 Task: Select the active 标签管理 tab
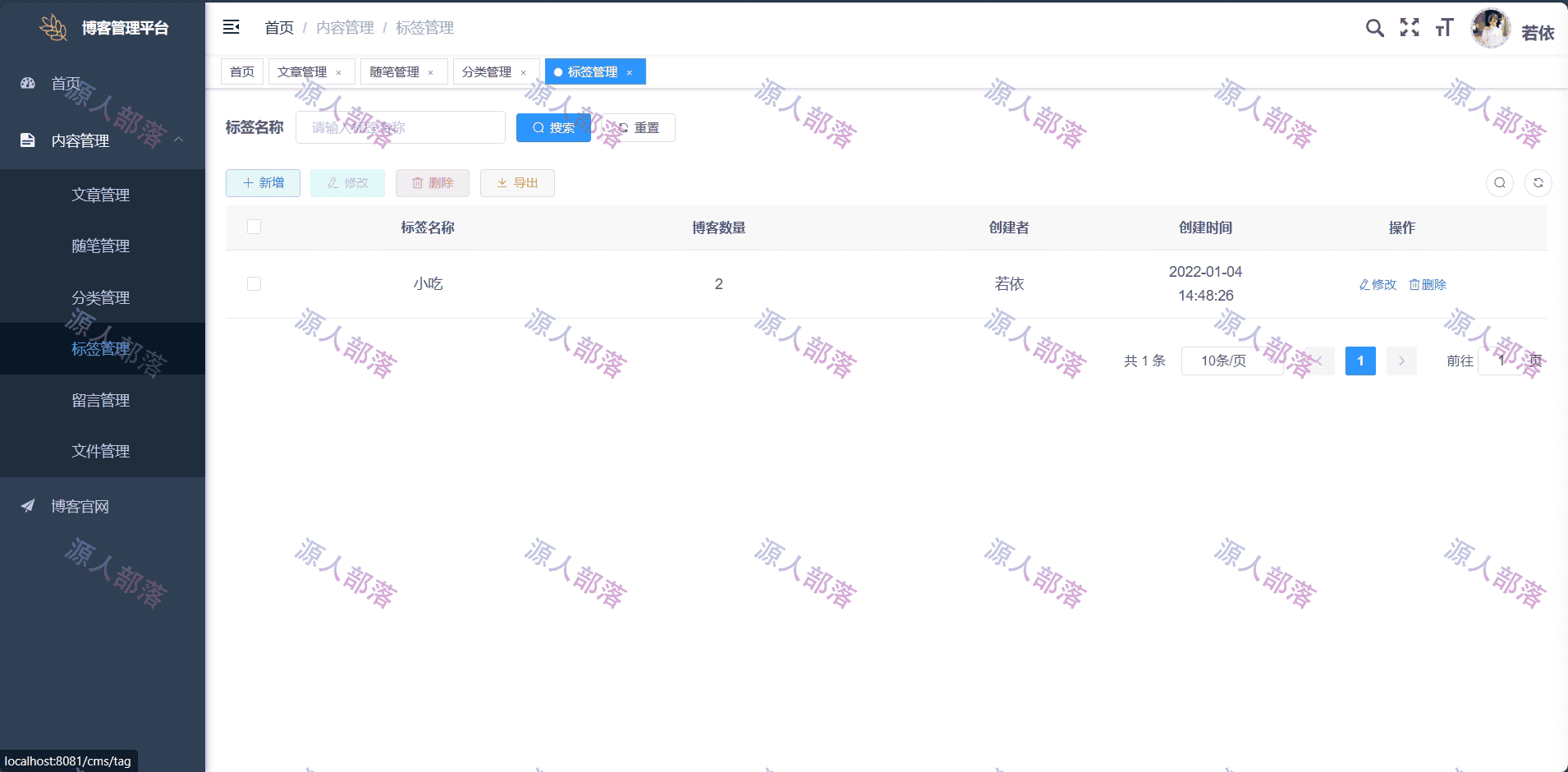point(593,71)
